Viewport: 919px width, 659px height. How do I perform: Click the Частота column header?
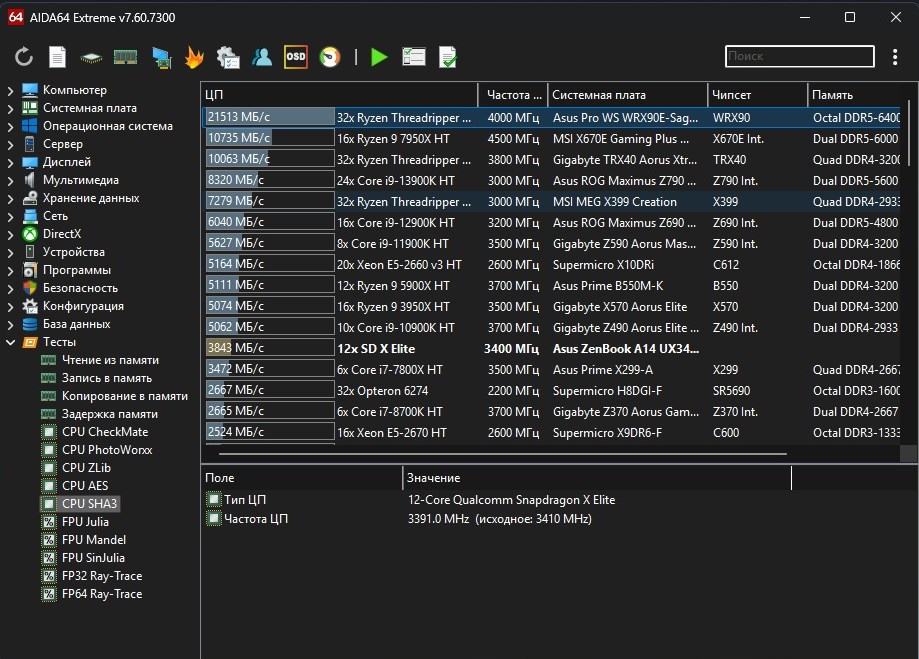coord(512,95)
